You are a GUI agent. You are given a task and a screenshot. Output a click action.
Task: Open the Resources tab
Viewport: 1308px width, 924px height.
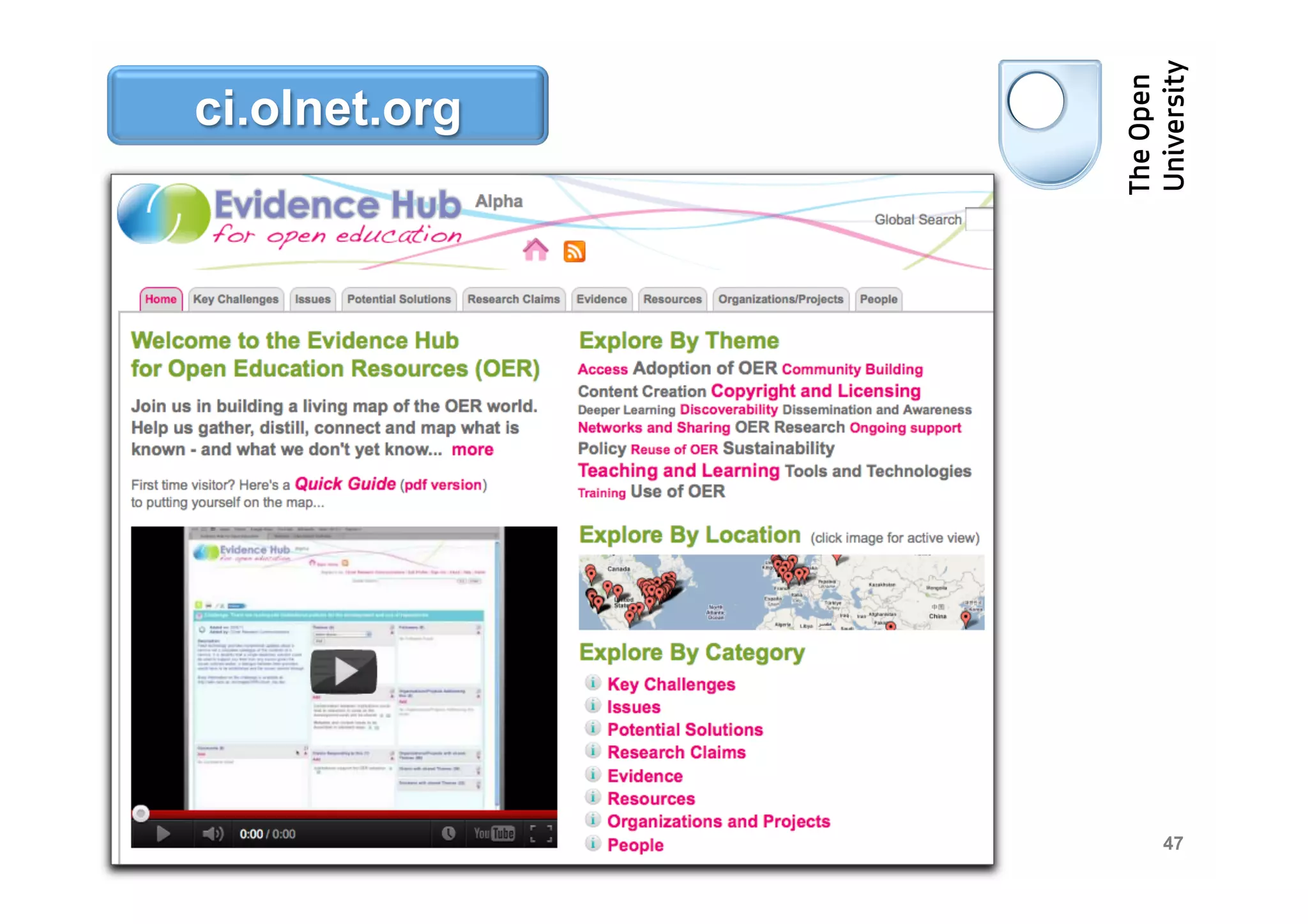pyautogui.click(x=673, y=299)
